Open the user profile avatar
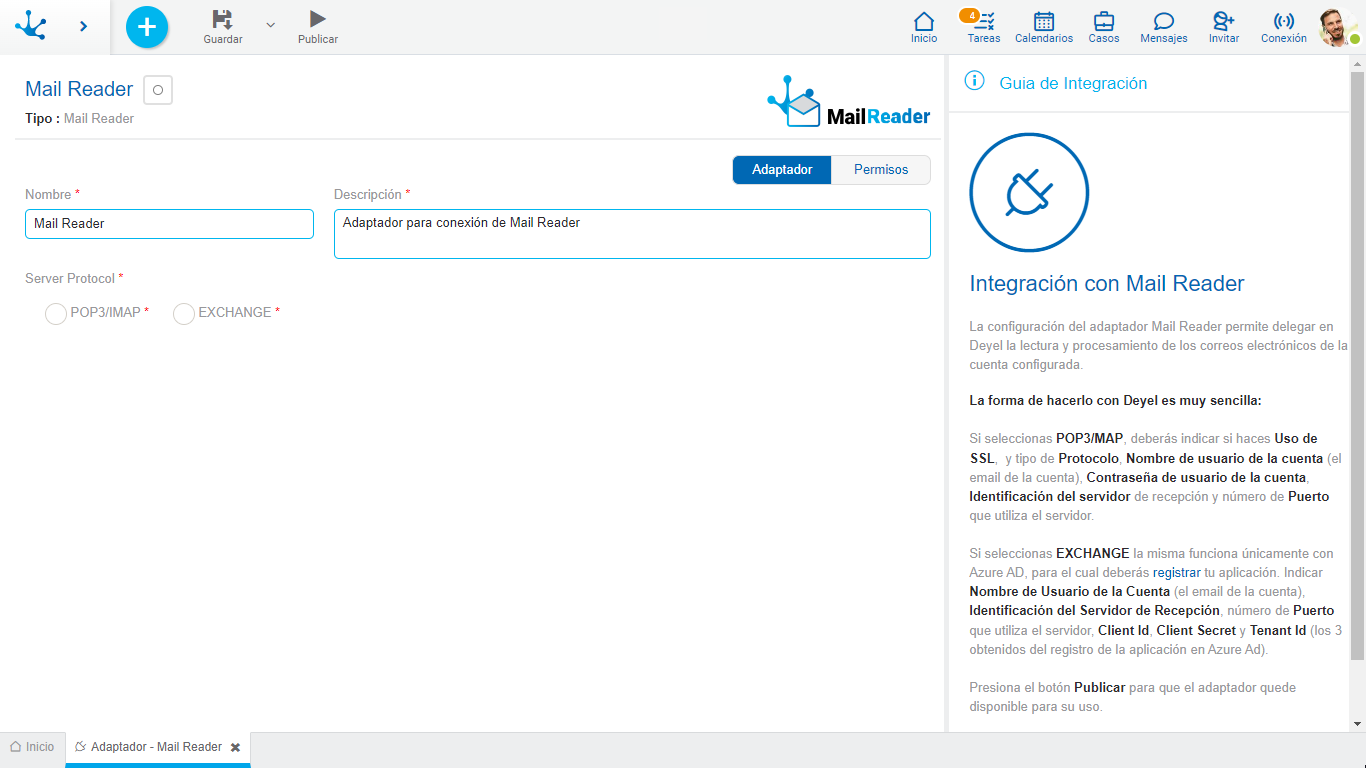The width and height of the screenshot is (1366, 768). coord(1338,27)
